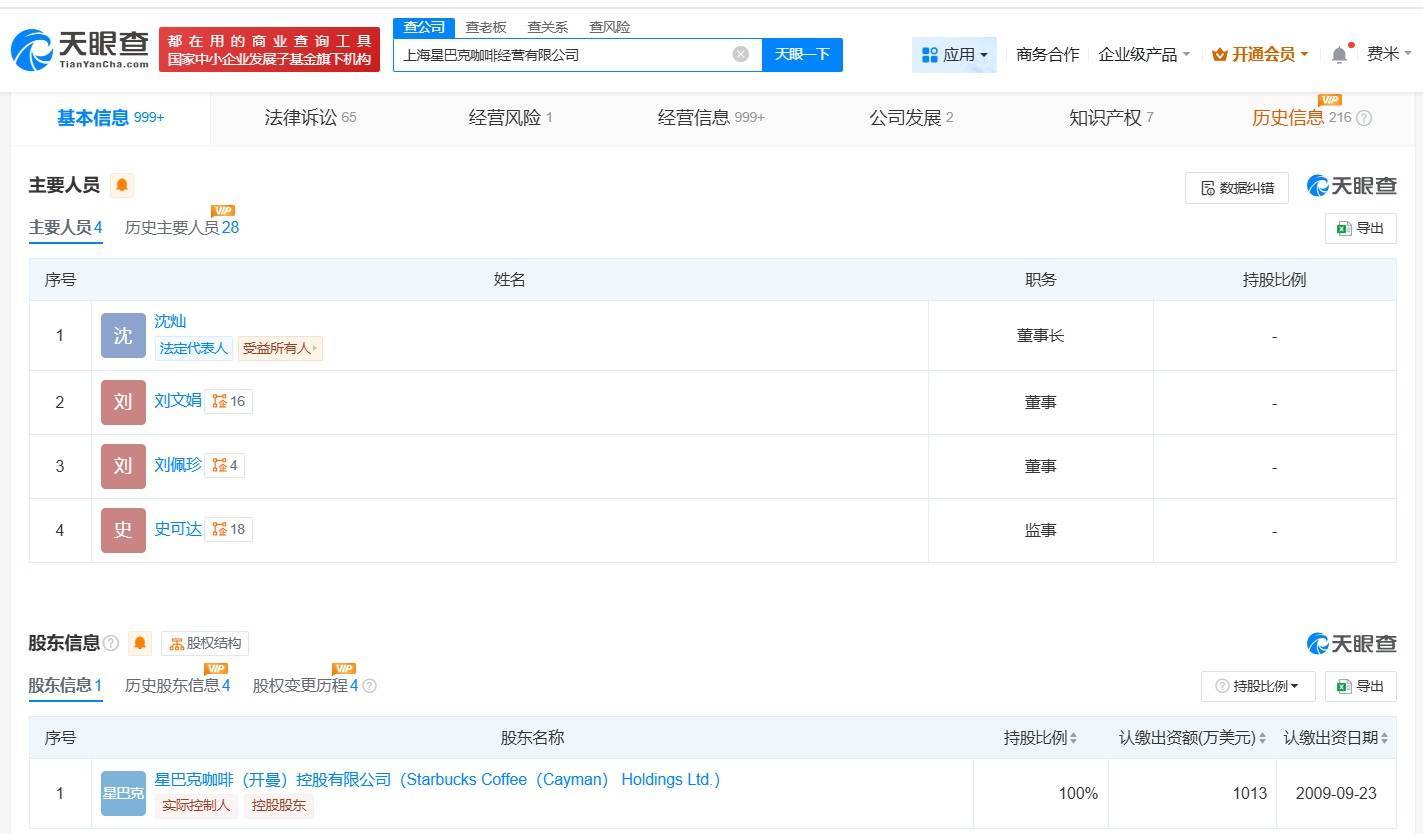Screen dimensions: 1423x834
Task: Open the notification bell in header
Action: point(1340,54)
